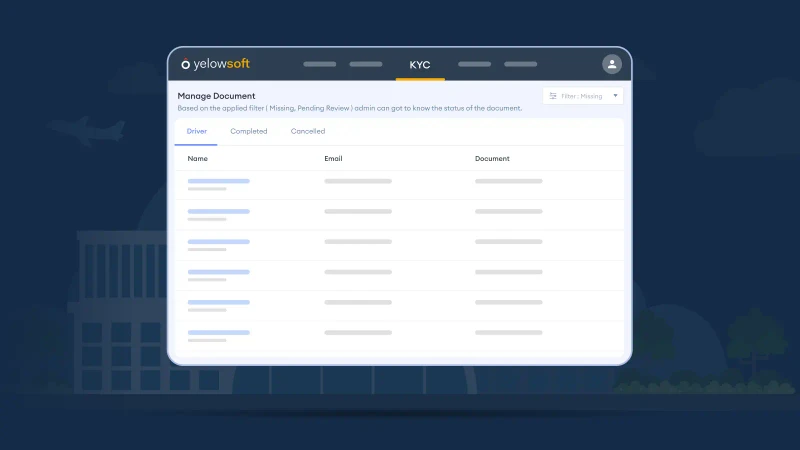Viewport: 800px width, 450px height.
Task: Sort by the Email column header
Action: pyautogui.click(x=334, y=159)
